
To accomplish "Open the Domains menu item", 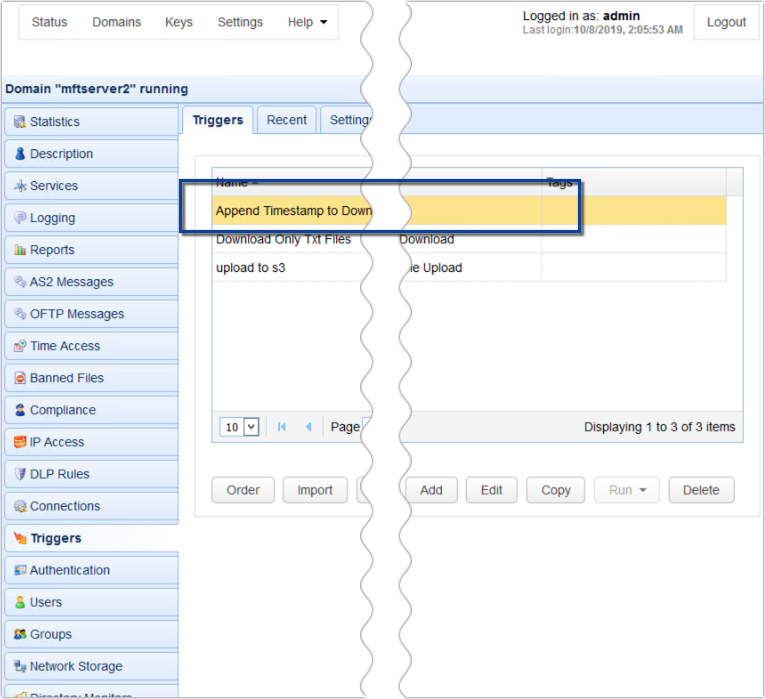I will click(117, 22).
